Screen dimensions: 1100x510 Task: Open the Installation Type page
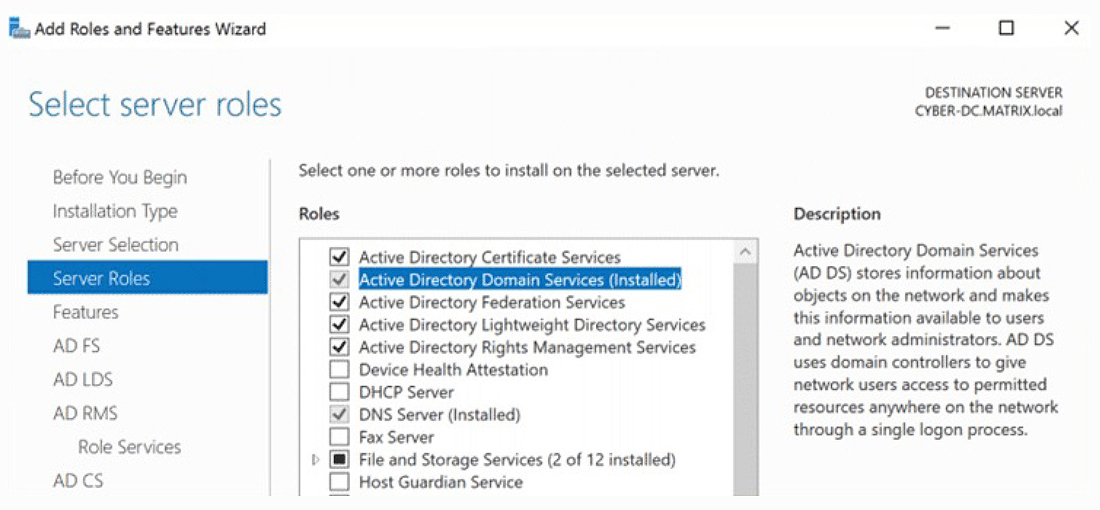tap(115, 211)
